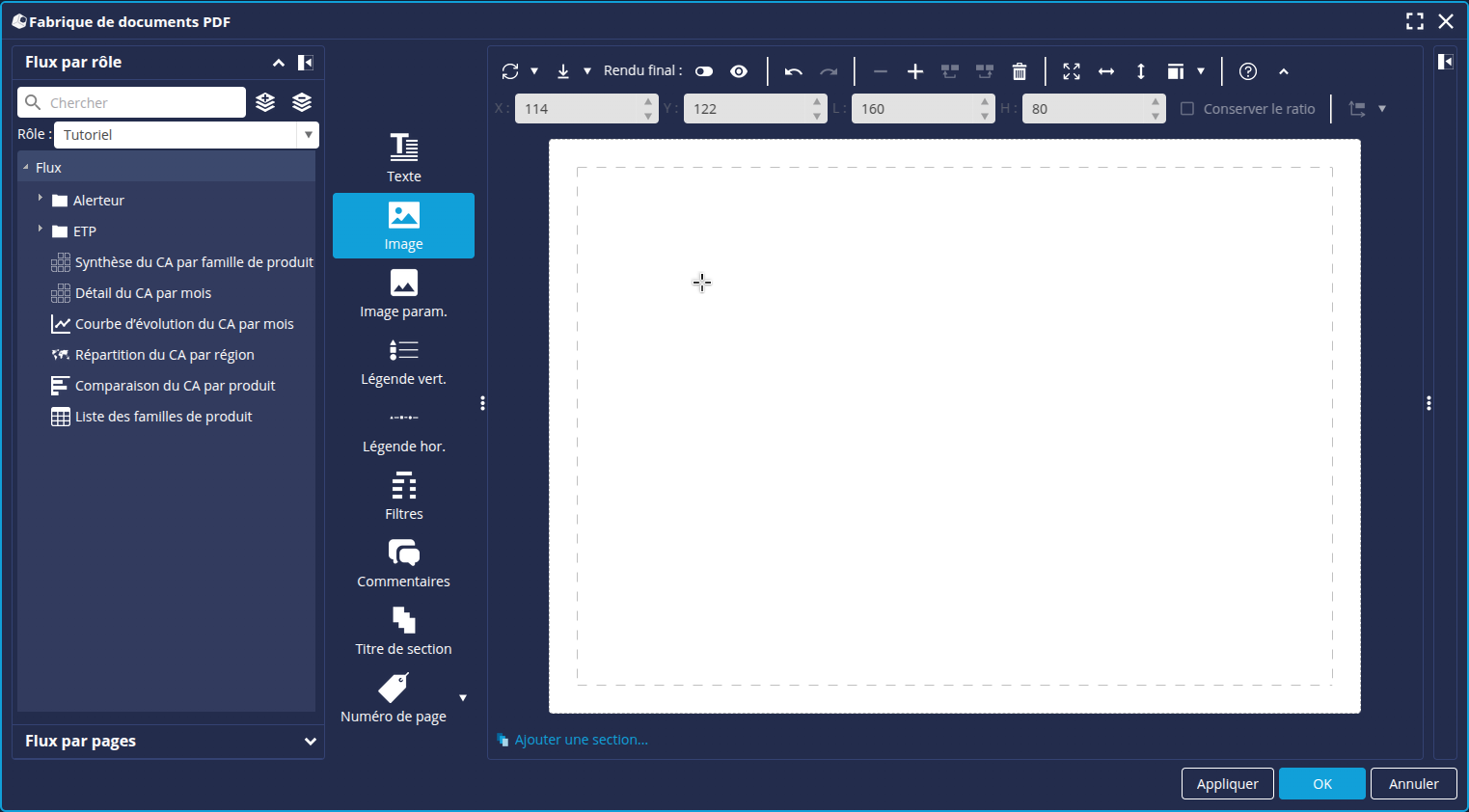
Task: Expand the Alerteur folder
Action: pyautogui.click(x=41, y=199)
